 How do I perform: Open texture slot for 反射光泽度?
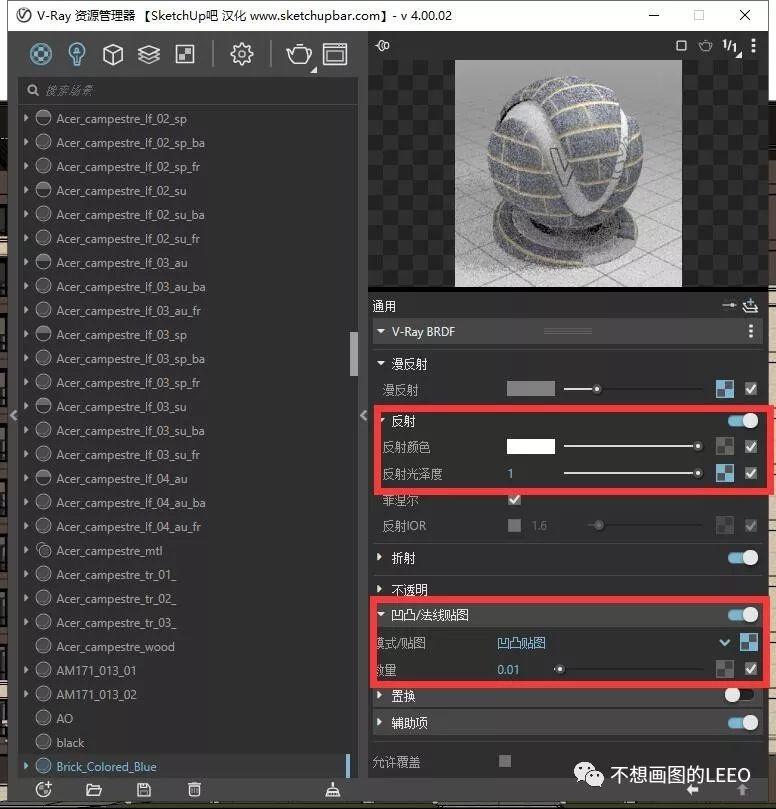725,473
